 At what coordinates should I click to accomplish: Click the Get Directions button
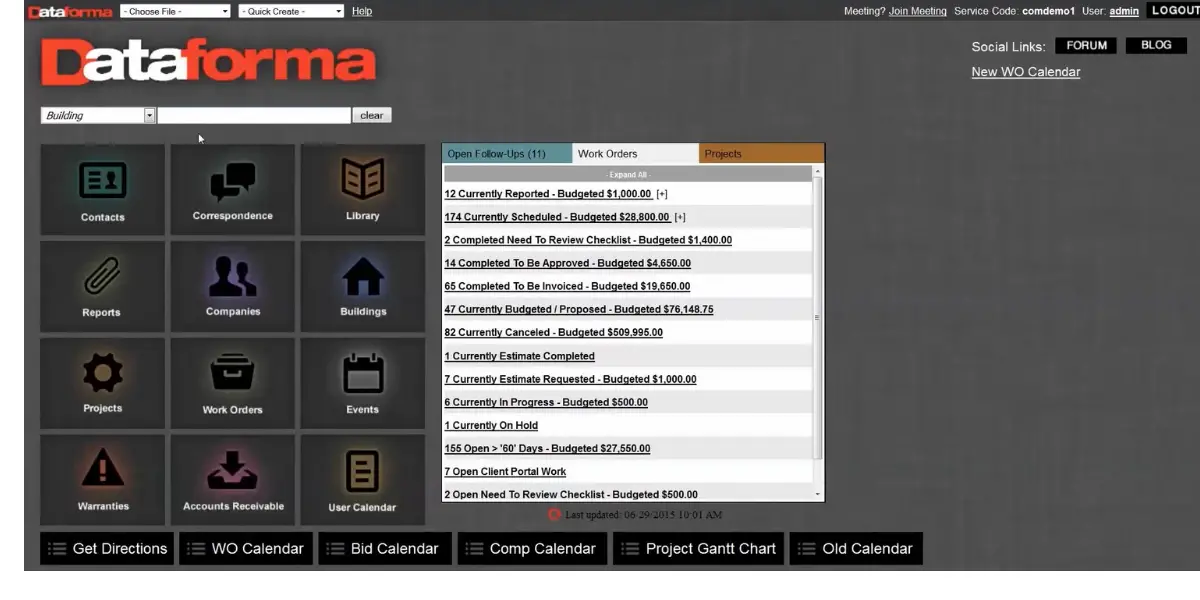(107, 548)
